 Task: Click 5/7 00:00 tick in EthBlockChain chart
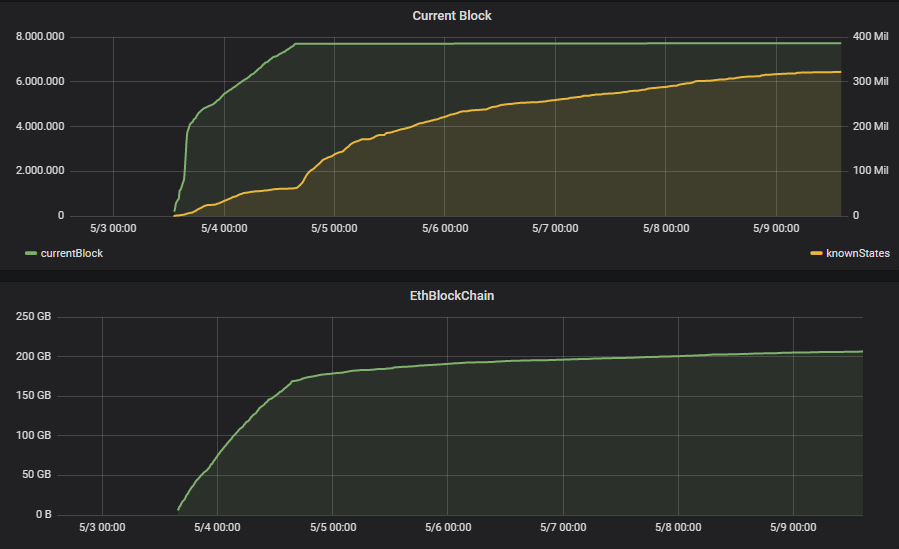[563, 528]
